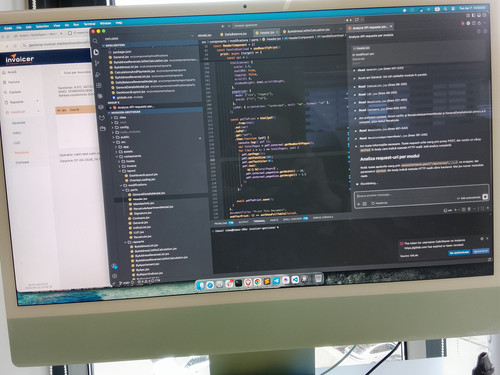The image size is (500, 375).
Task: Open Finder from the Dock
Action: (200, 285)
